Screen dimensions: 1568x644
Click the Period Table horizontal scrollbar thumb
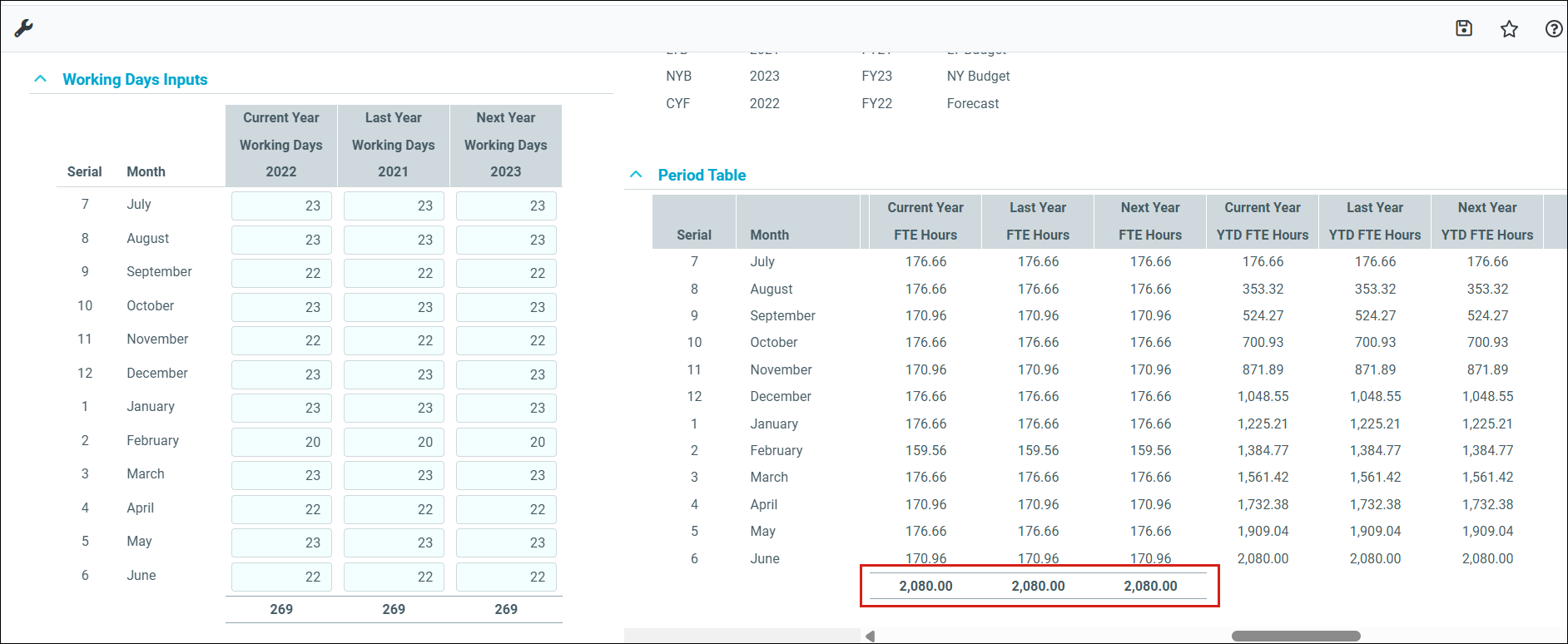(x=1295, y=637)
